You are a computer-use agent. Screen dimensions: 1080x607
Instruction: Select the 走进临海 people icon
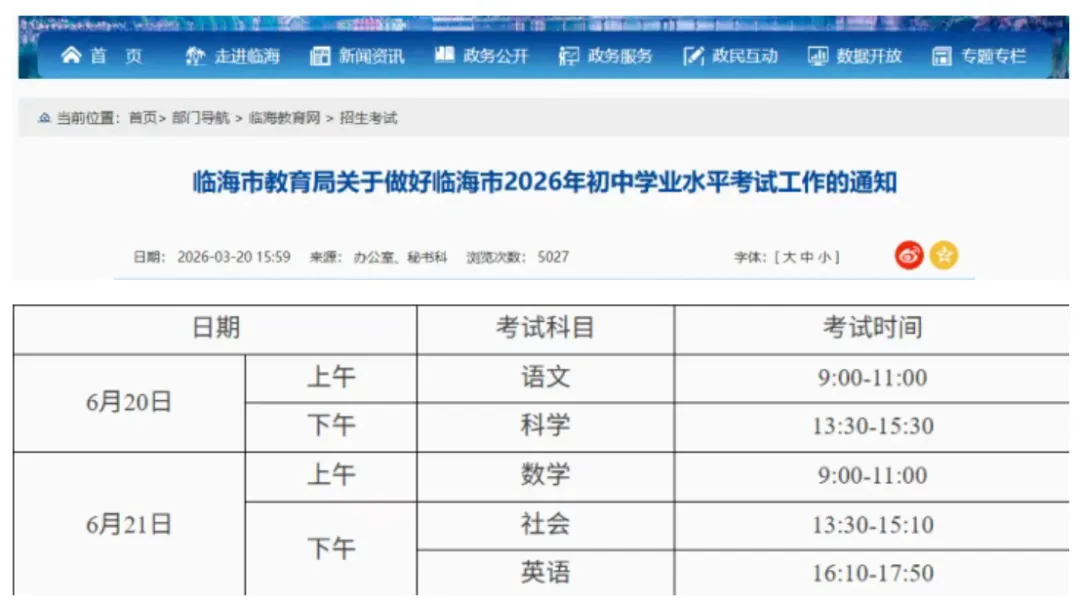click(195, 57)
